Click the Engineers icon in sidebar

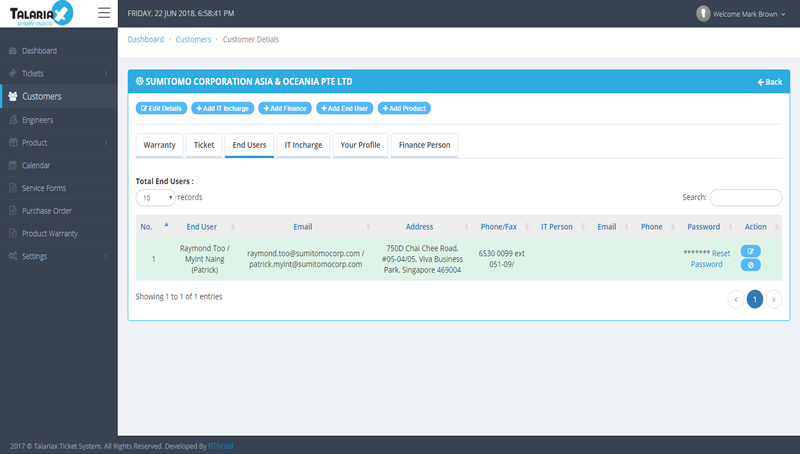point(13,119)
